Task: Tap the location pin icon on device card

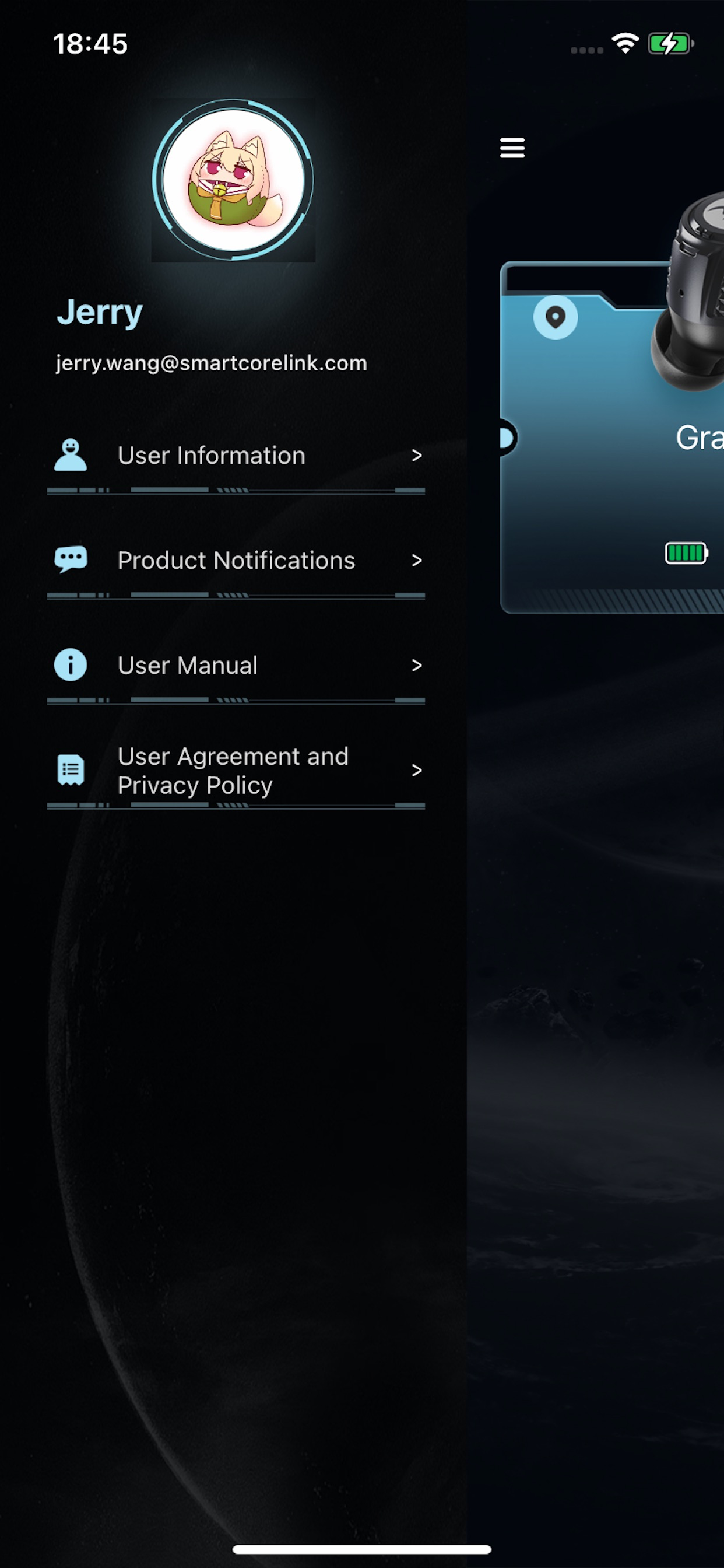Action: [556, 317]
